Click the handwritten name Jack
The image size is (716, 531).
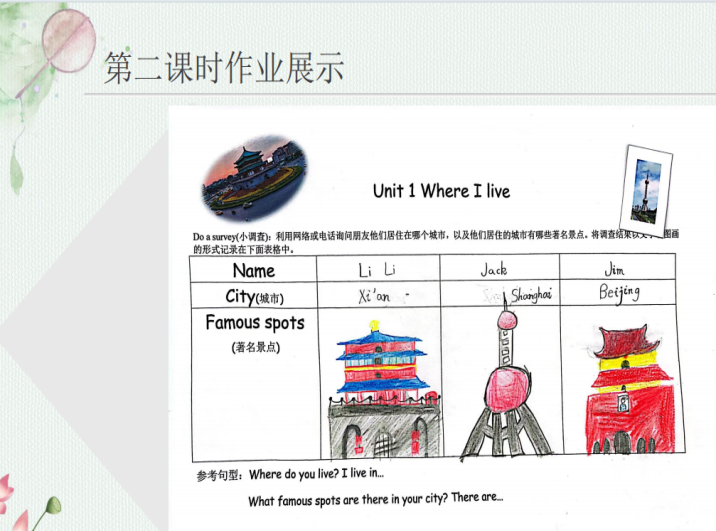point(494,270)
